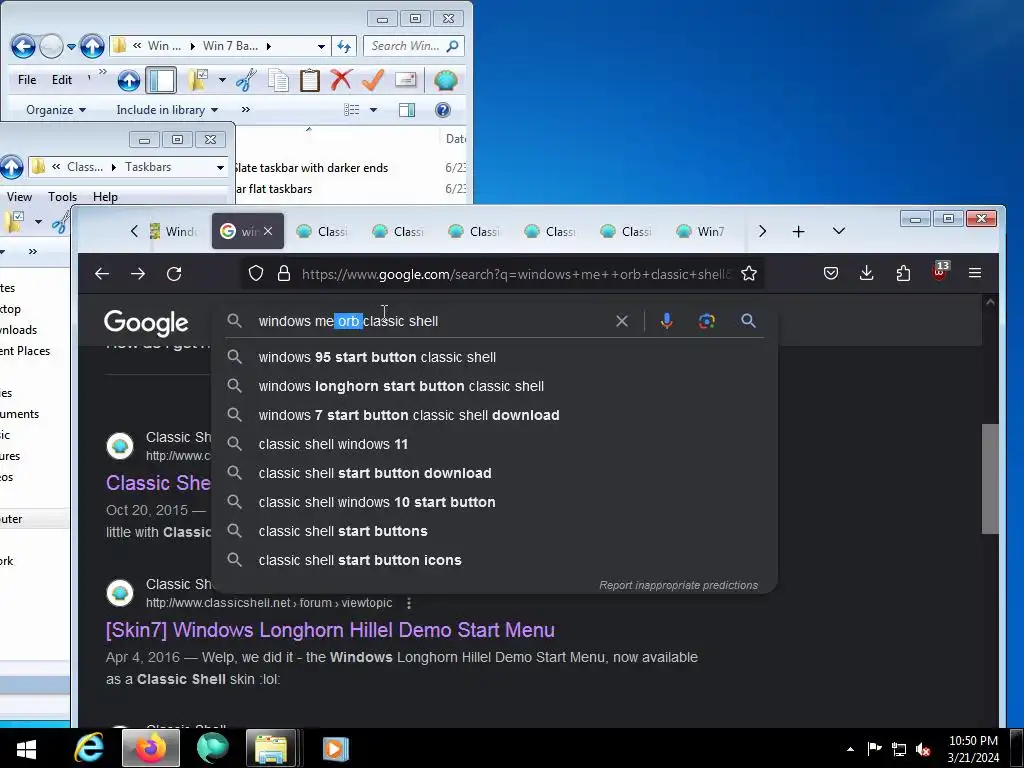Open File menu in back Explorer window
Image resolution: width=1024 pixels, height=768 pixels.
27,80
